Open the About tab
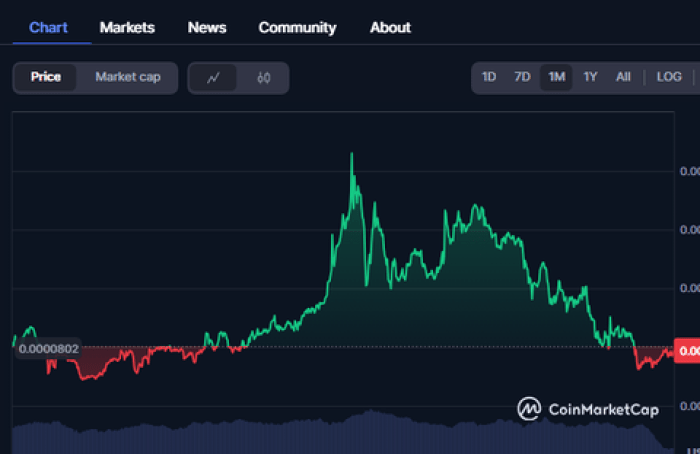Image resolution: width=700 pixels, height=454 pixels. coord(390,28)
